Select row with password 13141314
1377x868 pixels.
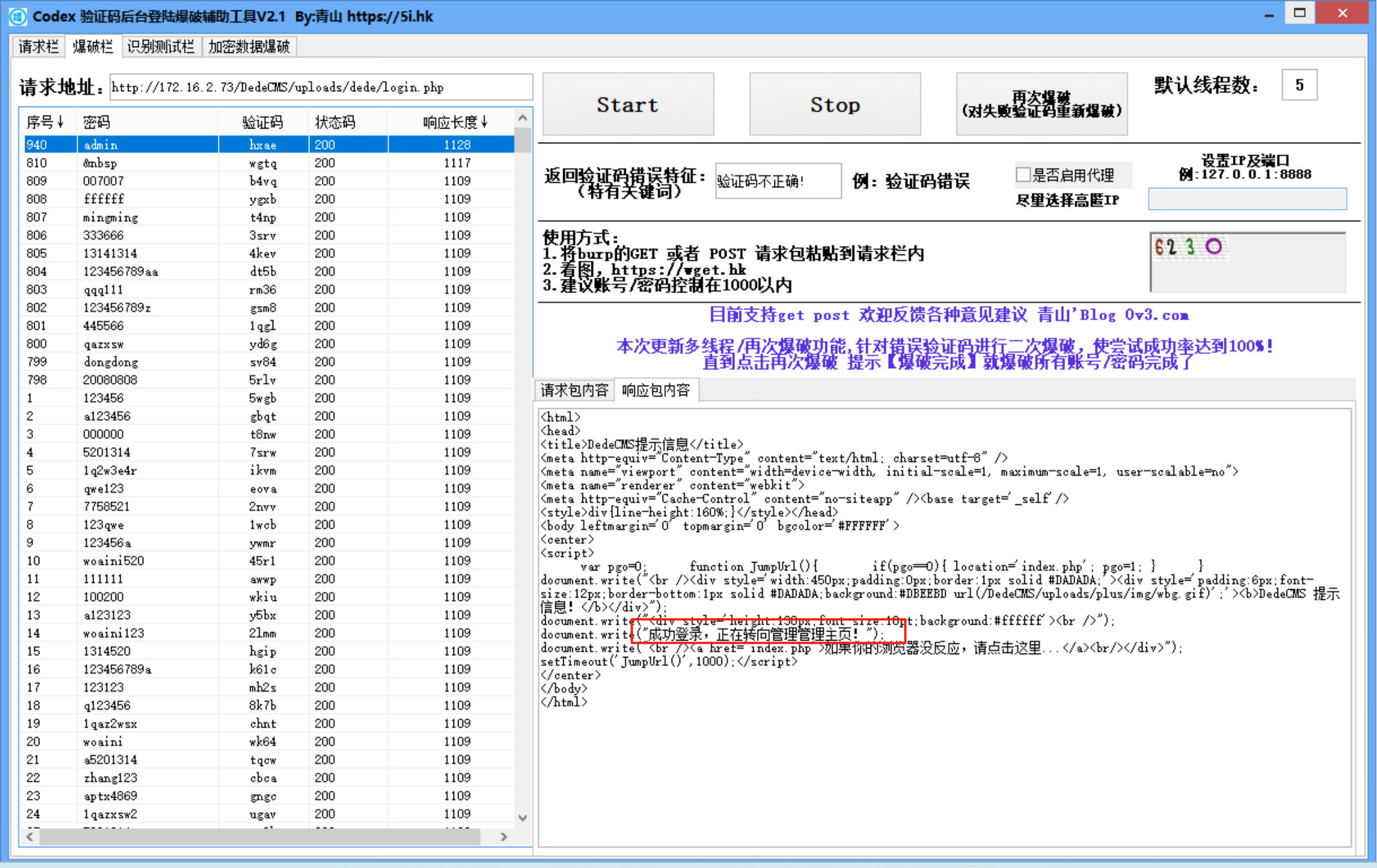pyautogui.click(x=269, y=253)
